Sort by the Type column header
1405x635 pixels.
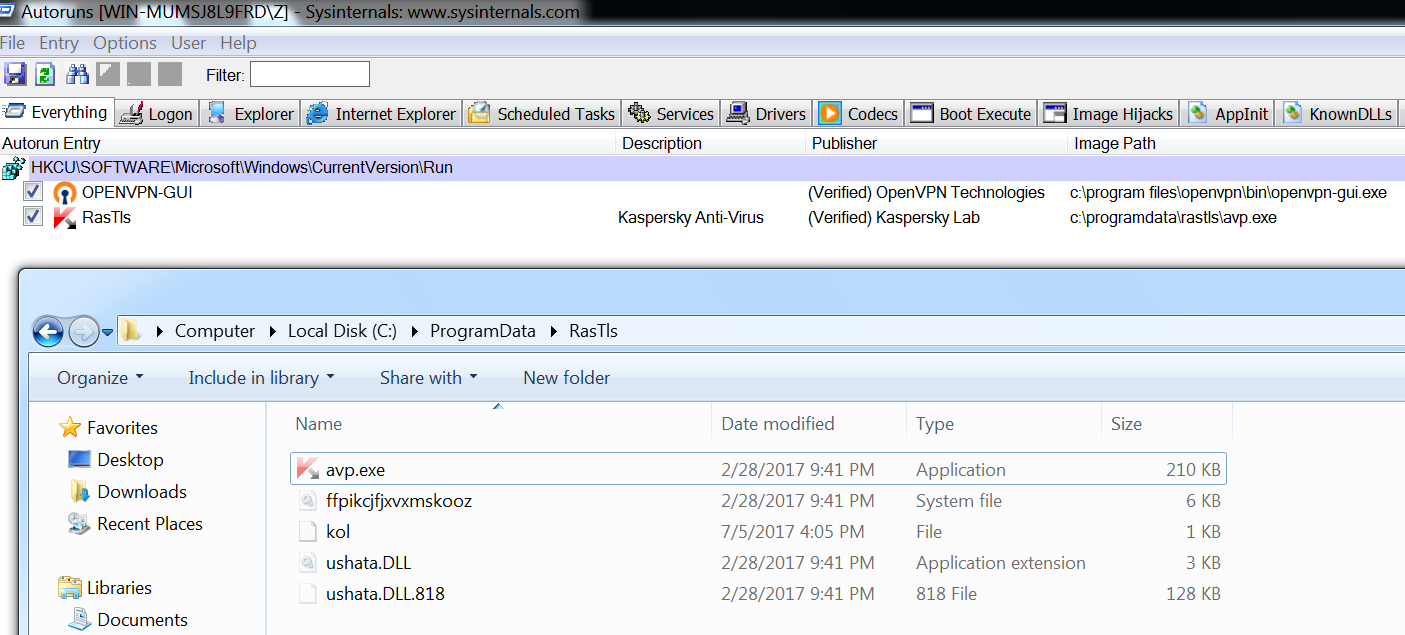(1004, 424)
